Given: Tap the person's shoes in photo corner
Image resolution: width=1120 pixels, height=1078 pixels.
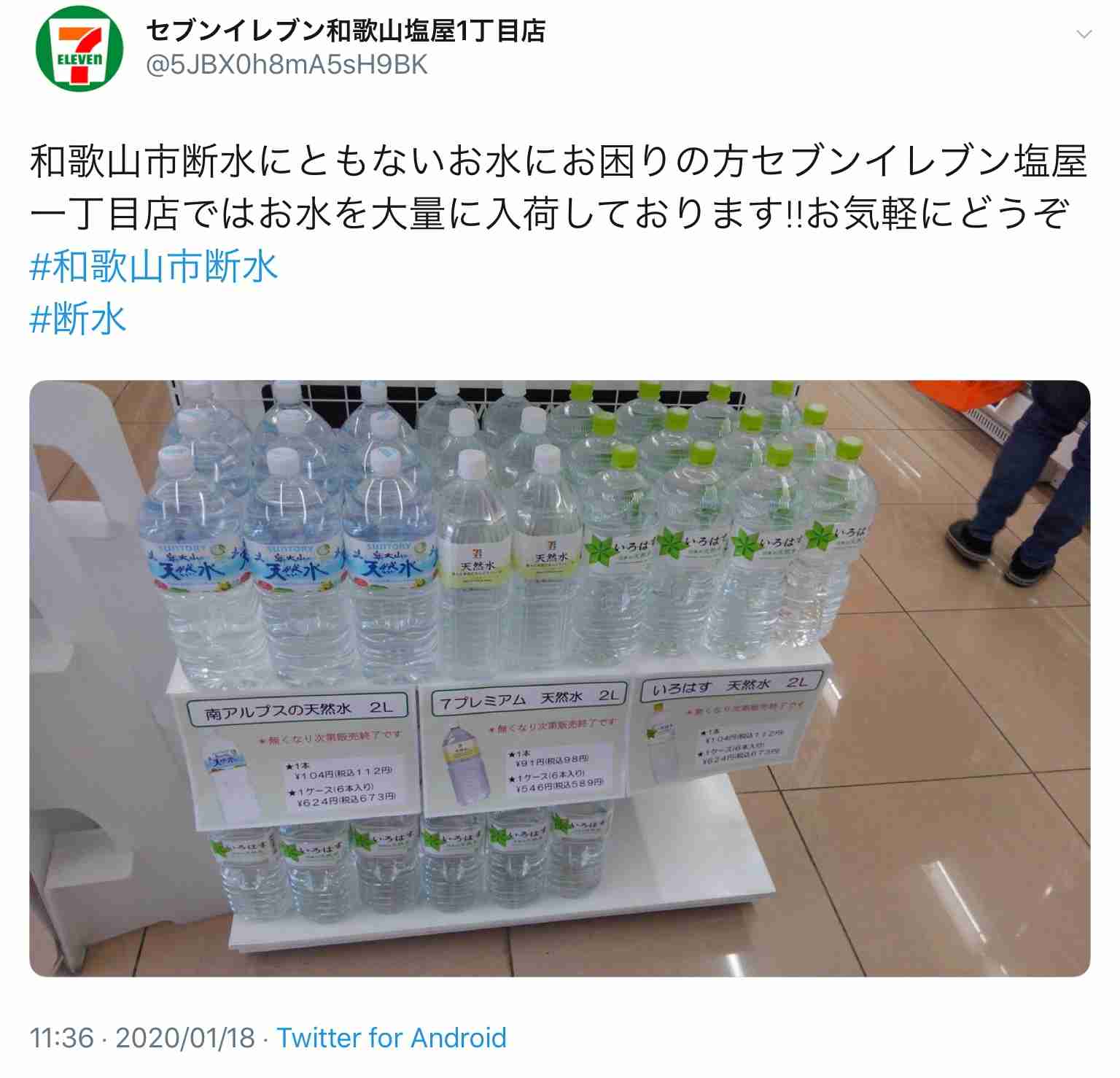Looking at the screenshot, I should pos(1000,553).
